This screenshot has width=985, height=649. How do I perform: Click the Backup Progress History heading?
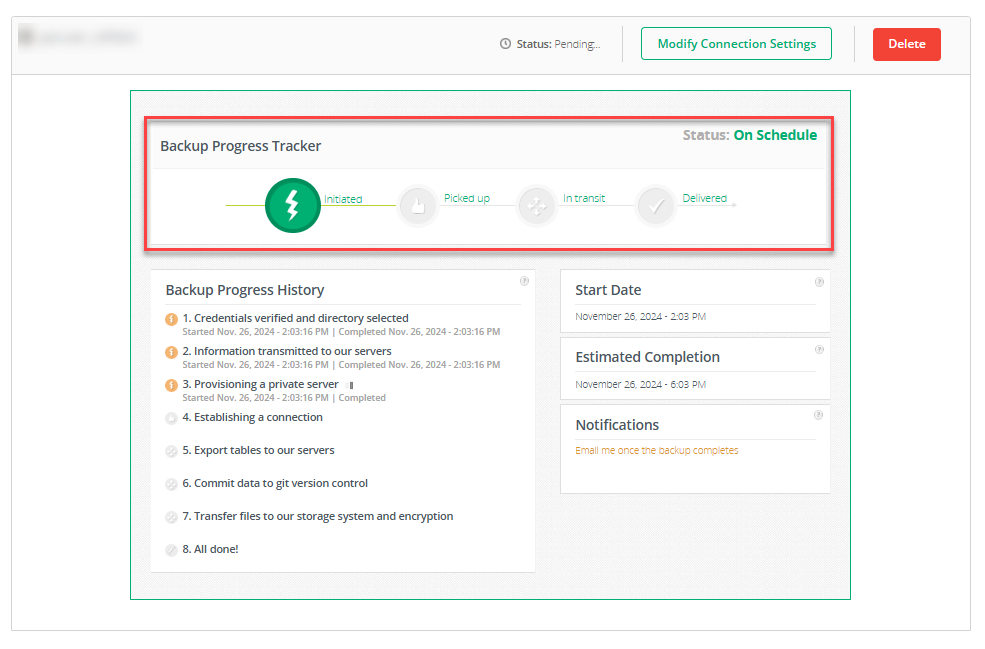pos(245,290)
